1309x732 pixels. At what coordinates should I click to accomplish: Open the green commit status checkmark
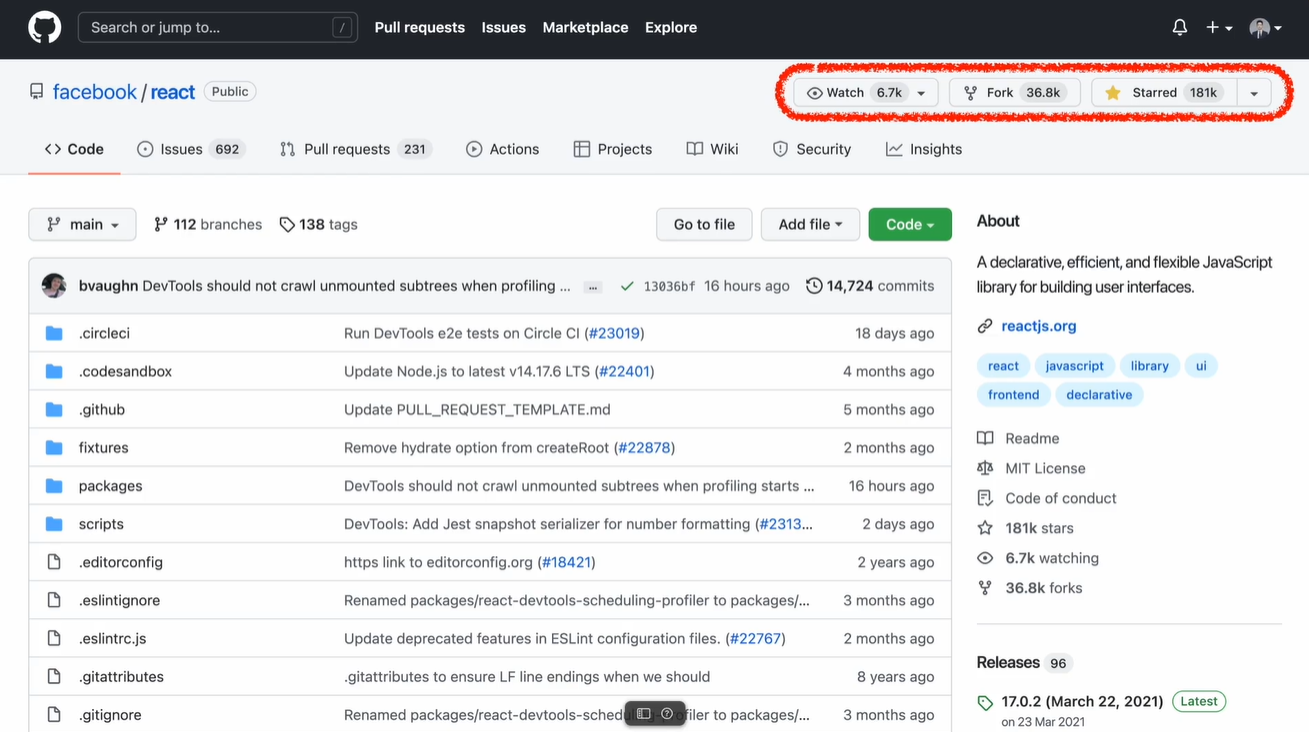coord(627,286)
